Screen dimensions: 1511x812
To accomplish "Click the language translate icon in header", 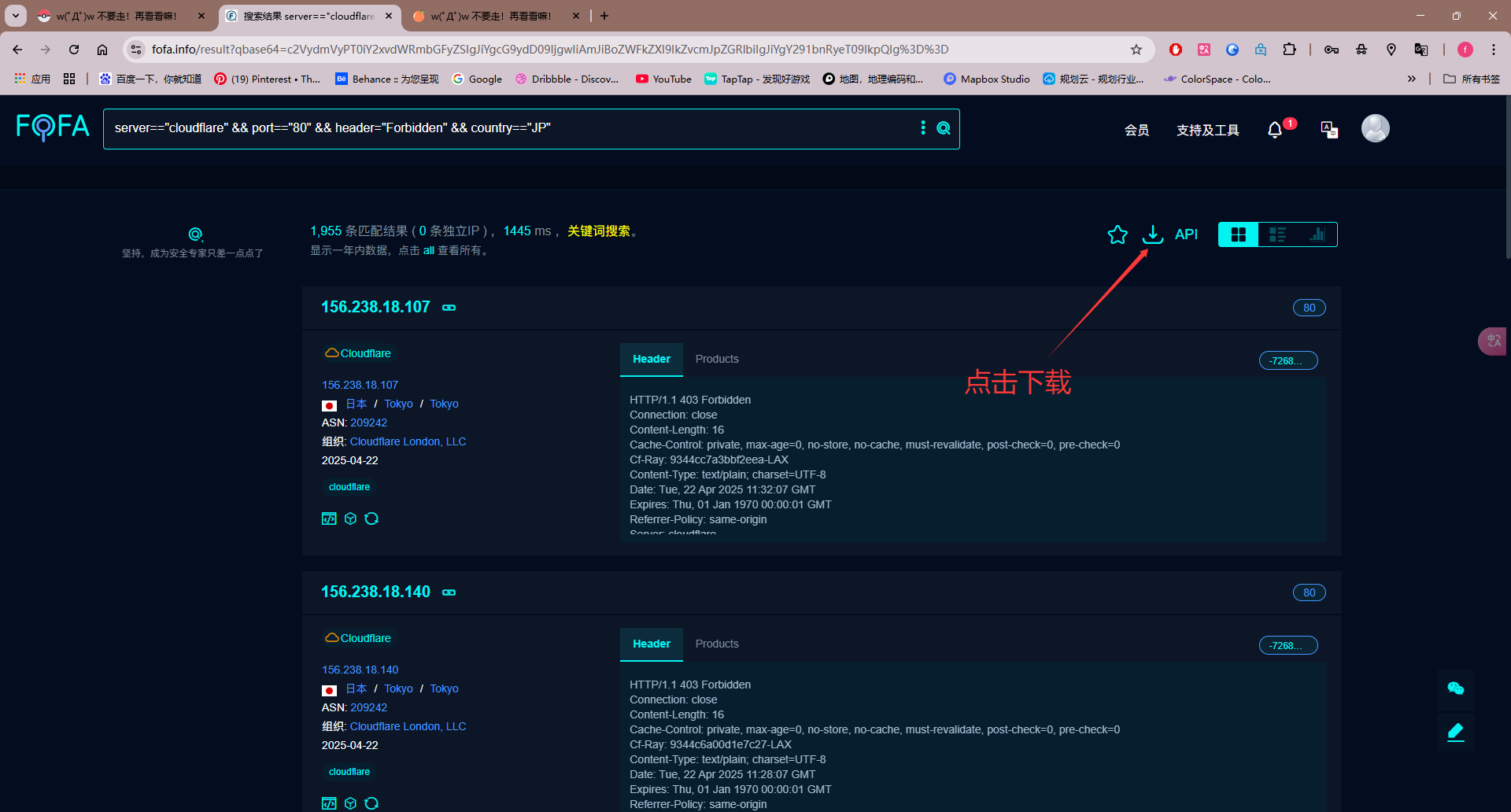I will coord(1329,130).
